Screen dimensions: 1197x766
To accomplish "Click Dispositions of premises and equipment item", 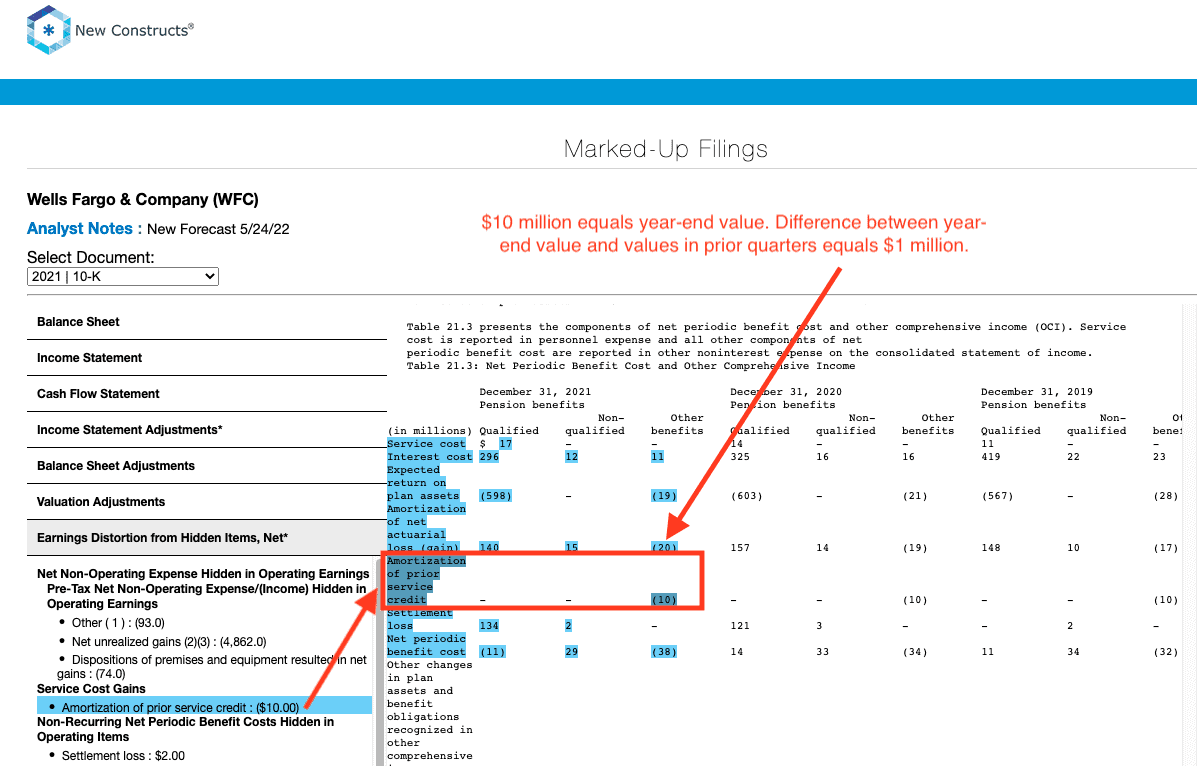I will 212,666.
